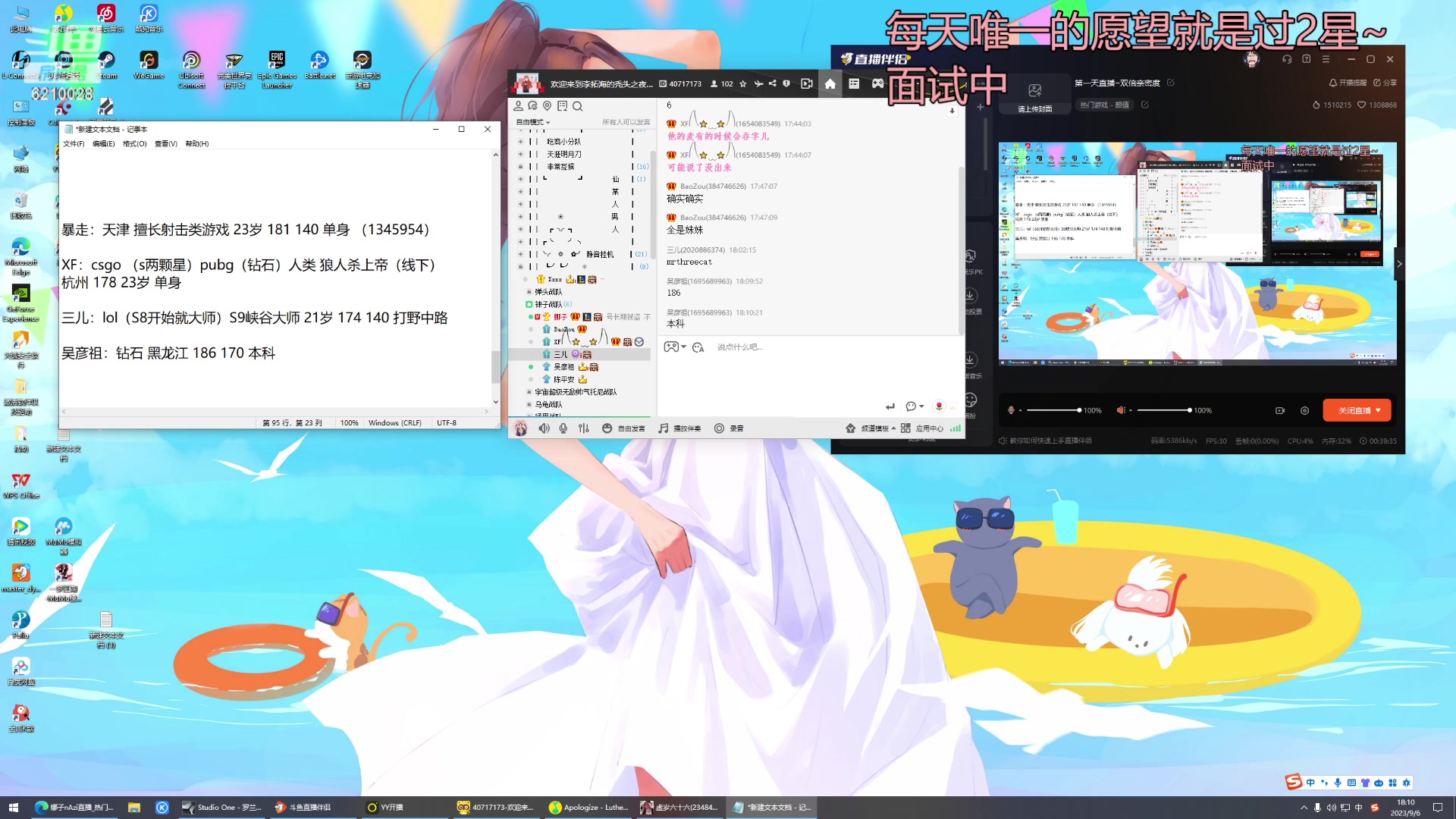The image size is (1456, 819).
Task: Expand the 天涯明月刀 channel group
Action: click(x=520, y=154)
